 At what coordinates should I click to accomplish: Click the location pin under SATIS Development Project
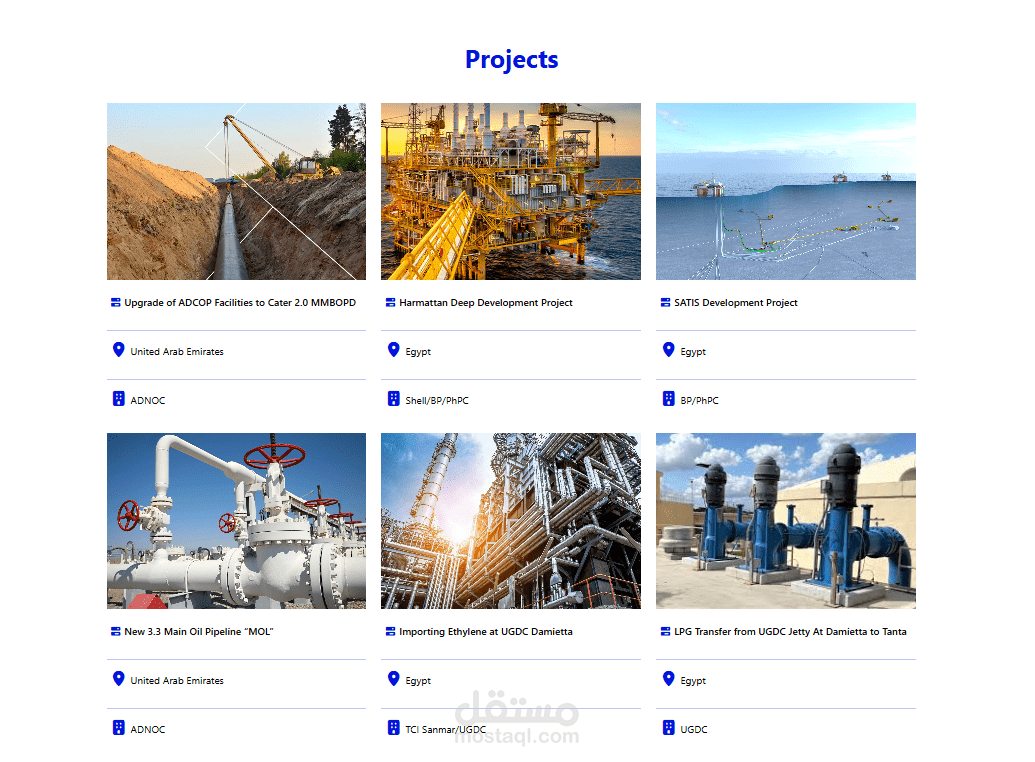(669, 349)
